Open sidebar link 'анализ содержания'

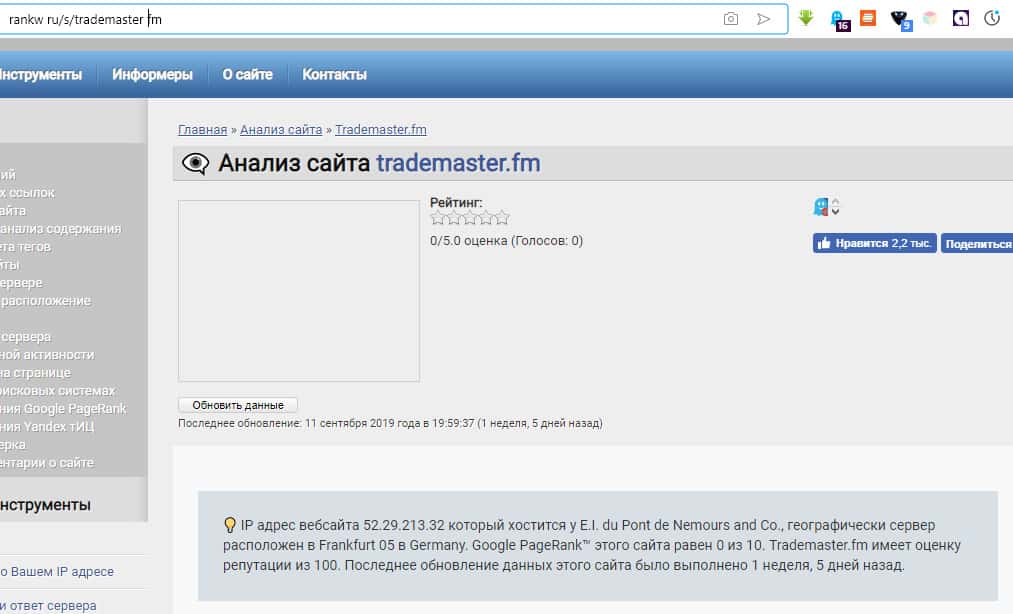tap(61, 229)
